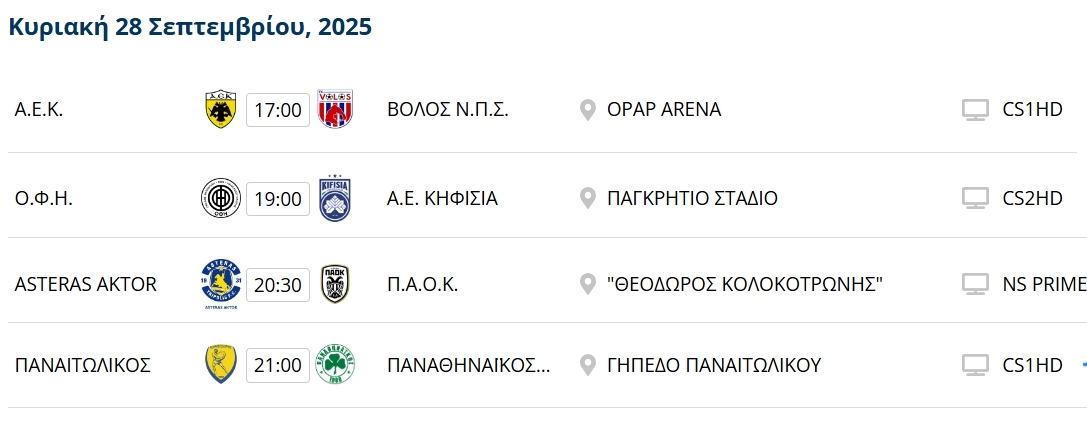
Task: Click the Kifisia team crest
Action: (336, 198)
